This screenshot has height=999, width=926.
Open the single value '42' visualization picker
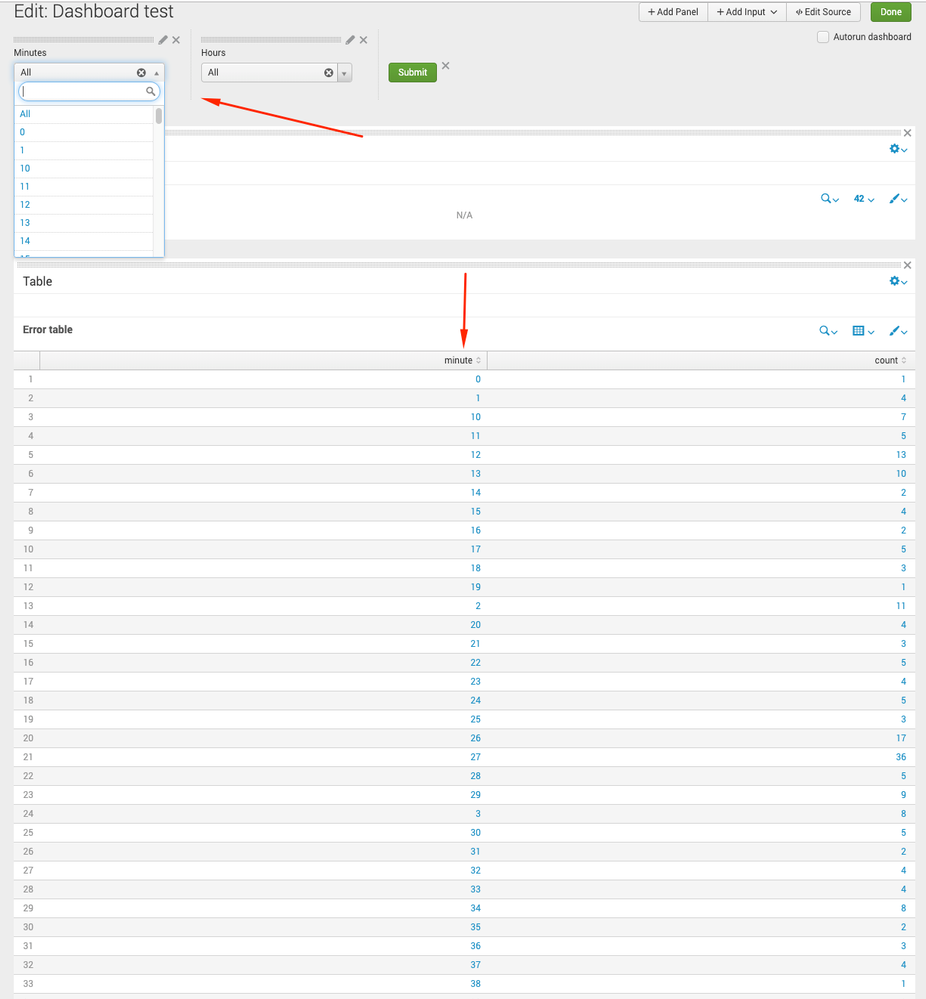click(863, 199)
